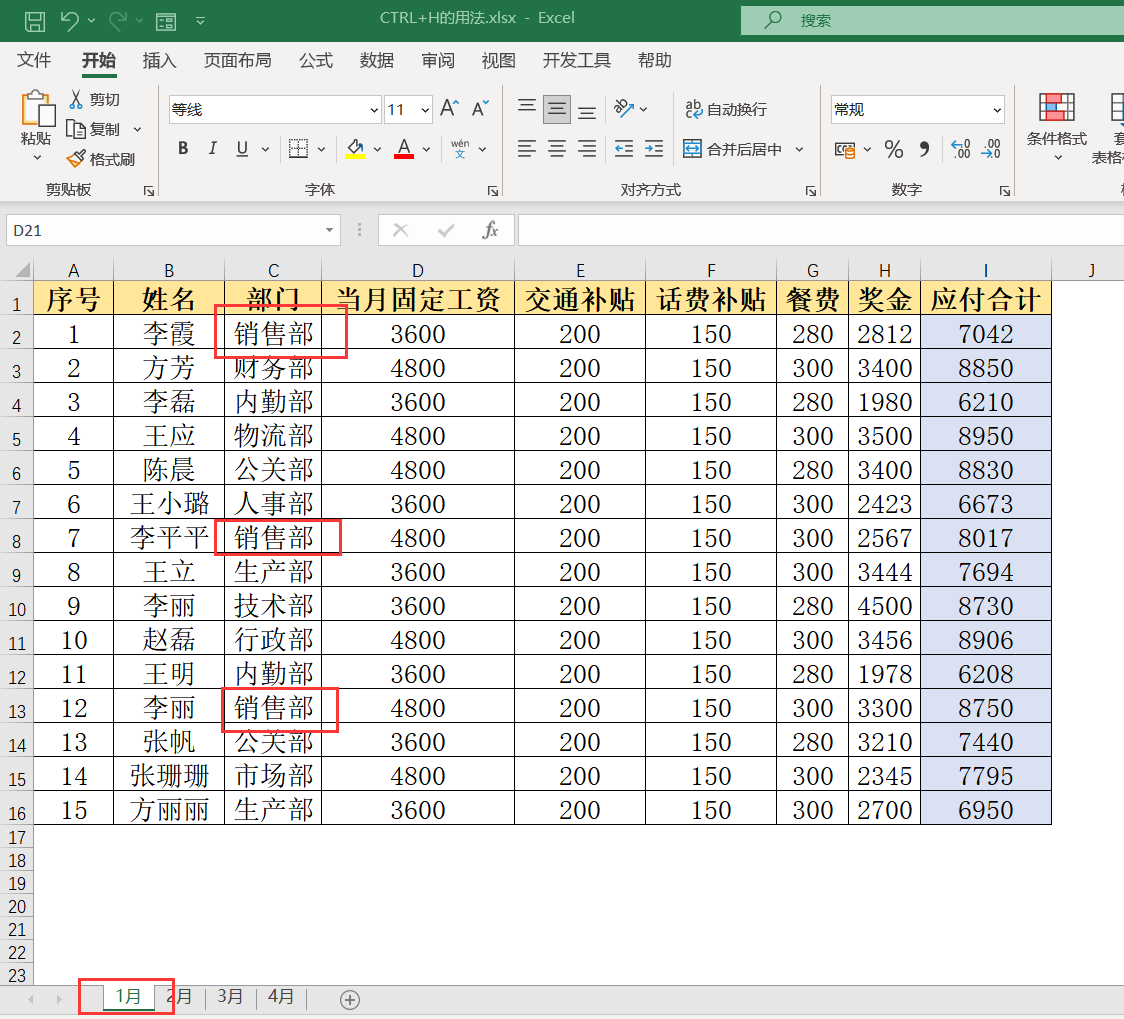Expand the Name Box dropdown arrow
This screenshot has width=1124, height=1019.
click(x=329, y=230)
